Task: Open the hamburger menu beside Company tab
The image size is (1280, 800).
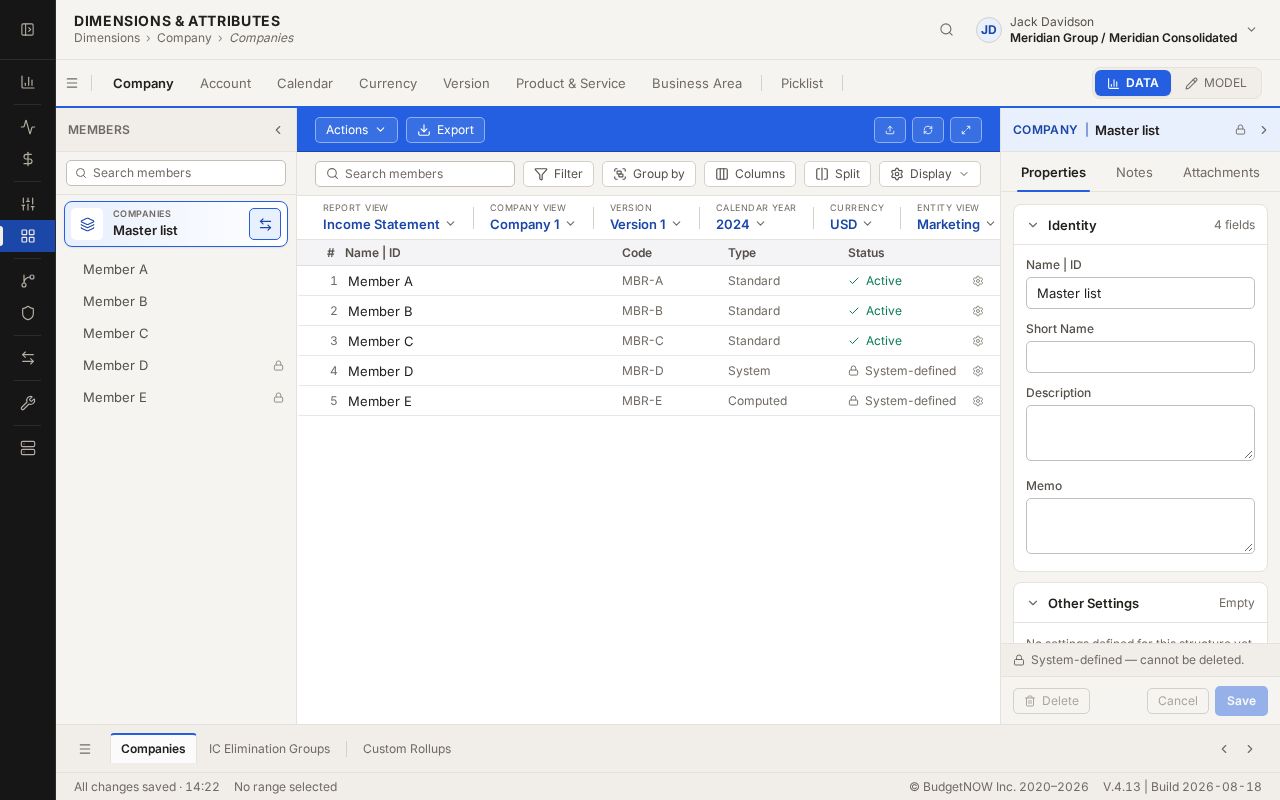Action: (x=72, y=83)
